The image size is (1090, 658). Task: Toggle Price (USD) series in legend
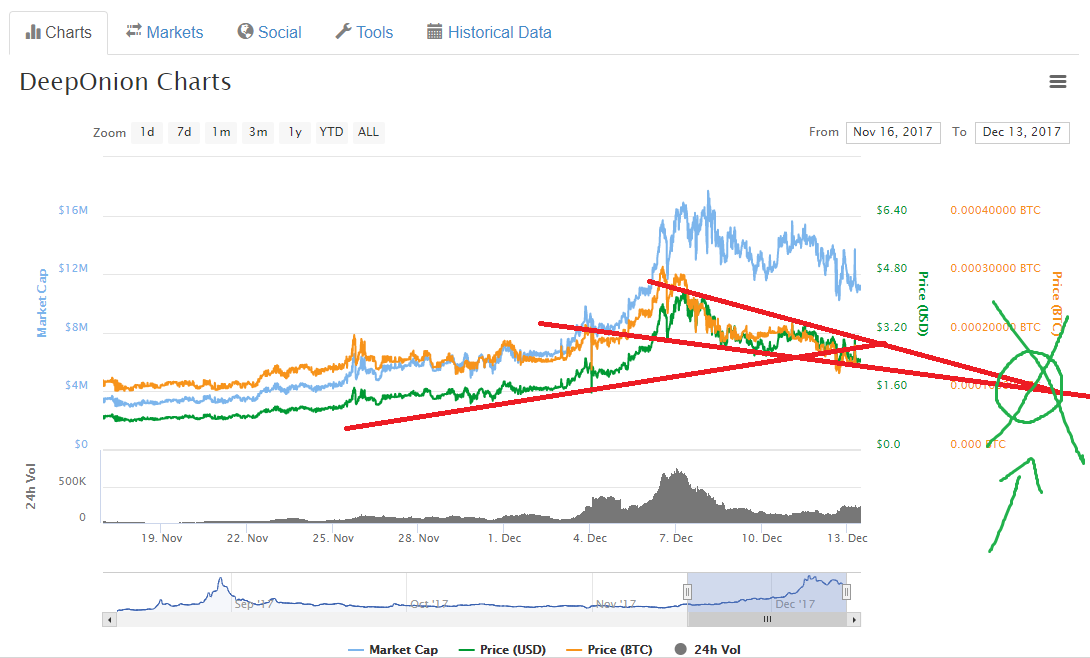[x=503, y=650]
